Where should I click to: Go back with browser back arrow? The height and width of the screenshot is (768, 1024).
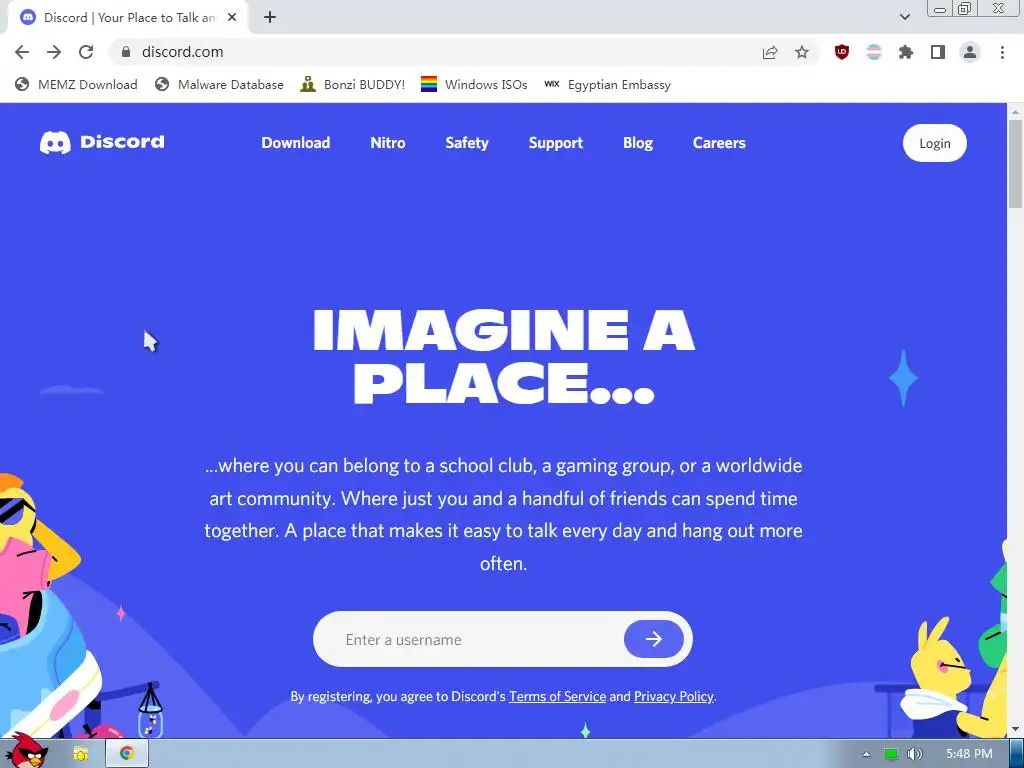coord(22,52)
